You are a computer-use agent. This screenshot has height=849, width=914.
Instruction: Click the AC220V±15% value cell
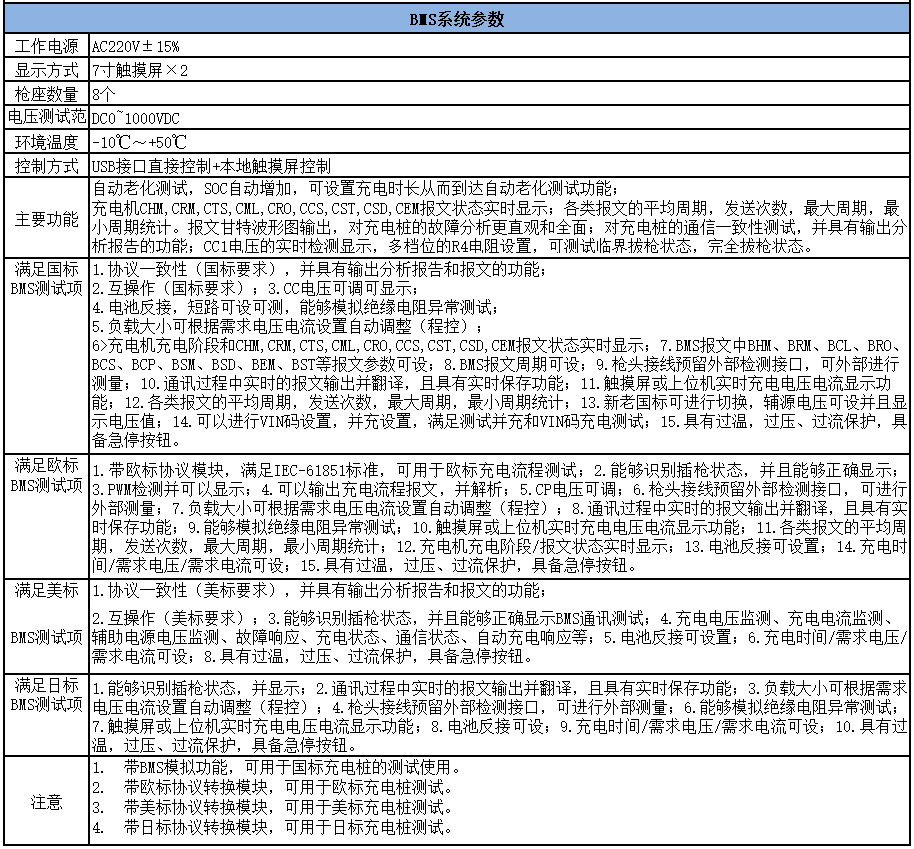click(x=136, y=46)
